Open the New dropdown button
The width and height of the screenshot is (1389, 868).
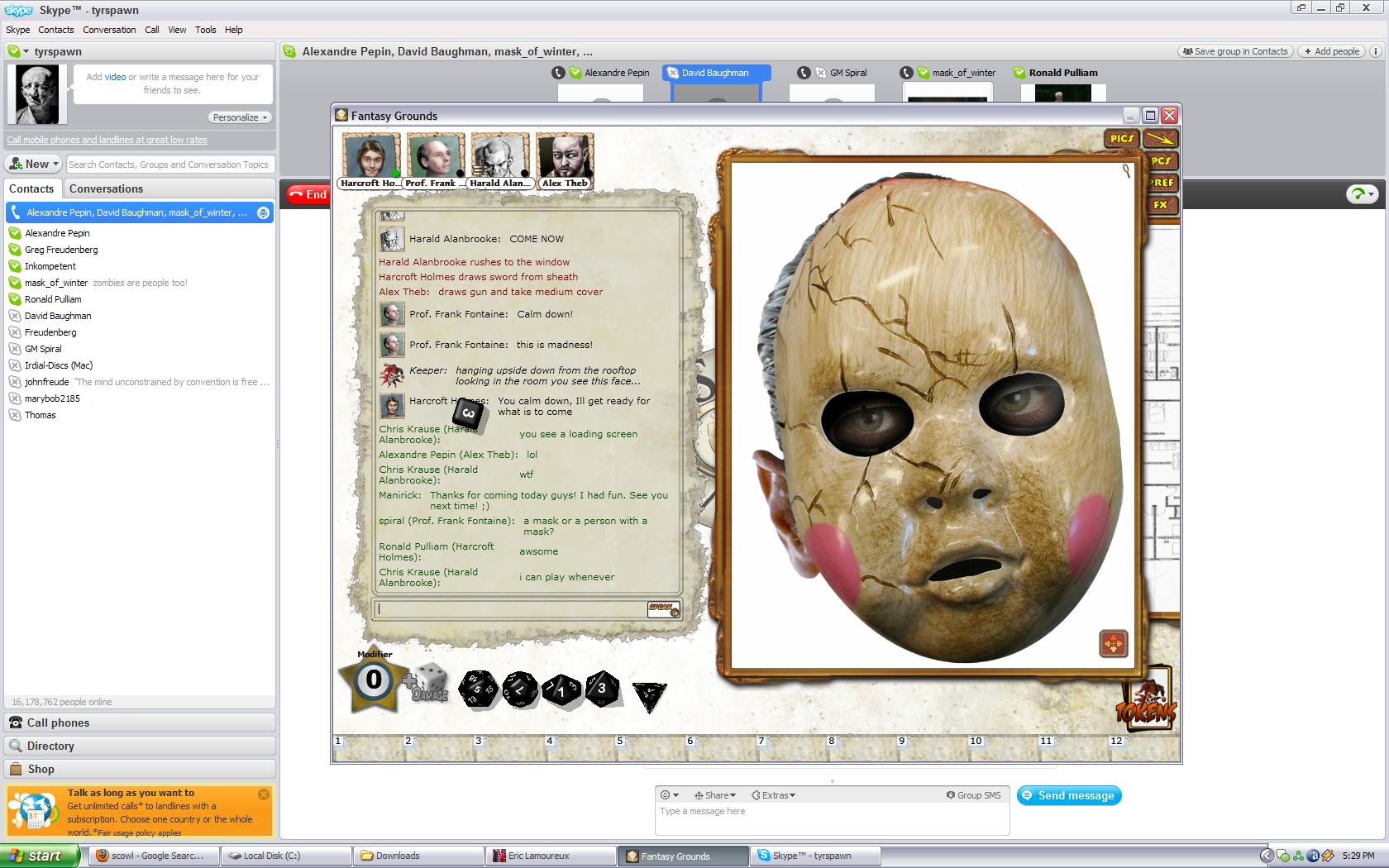[x=34, y=164]
